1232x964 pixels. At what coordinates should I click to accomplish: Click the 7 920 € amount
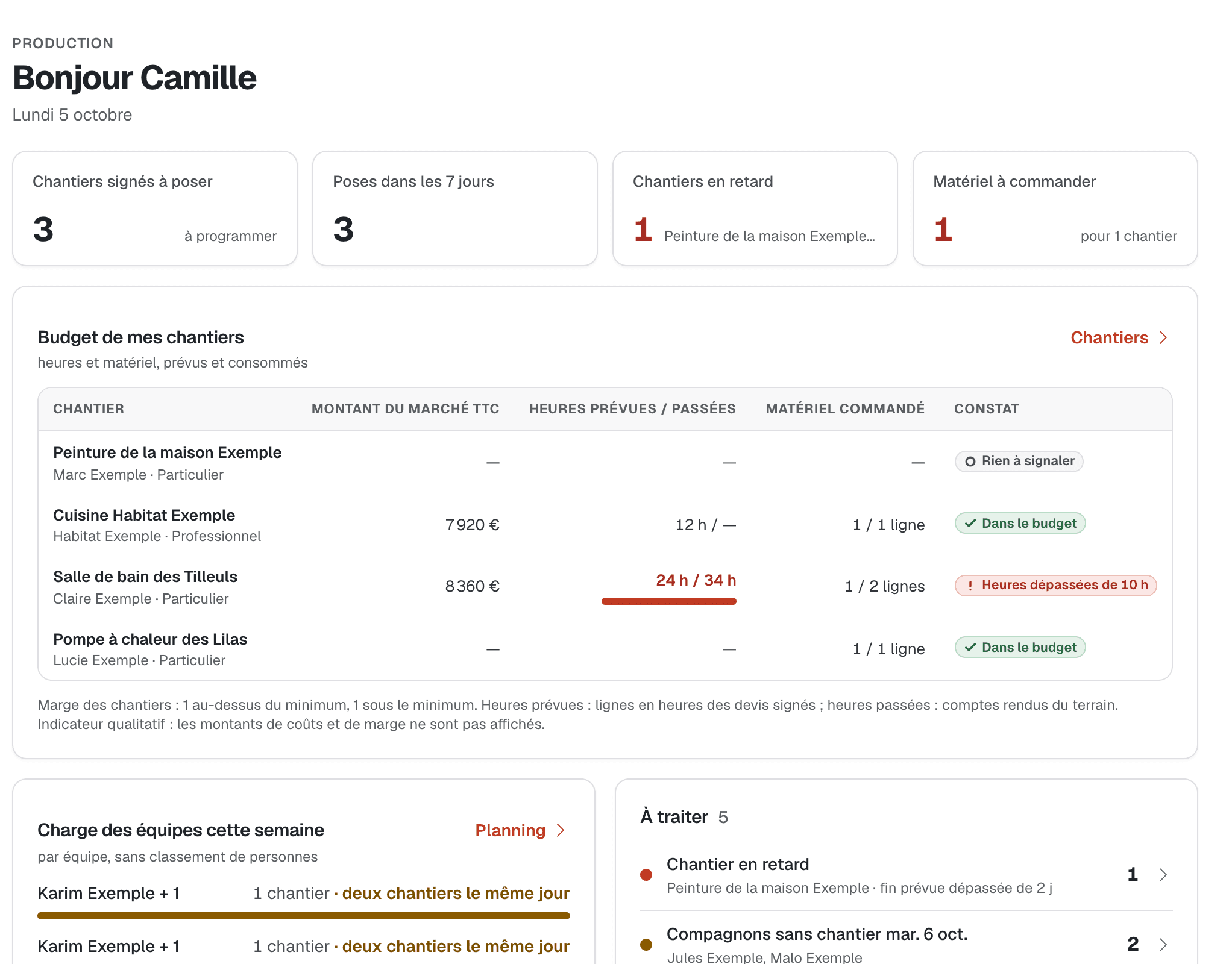[473, 525]
